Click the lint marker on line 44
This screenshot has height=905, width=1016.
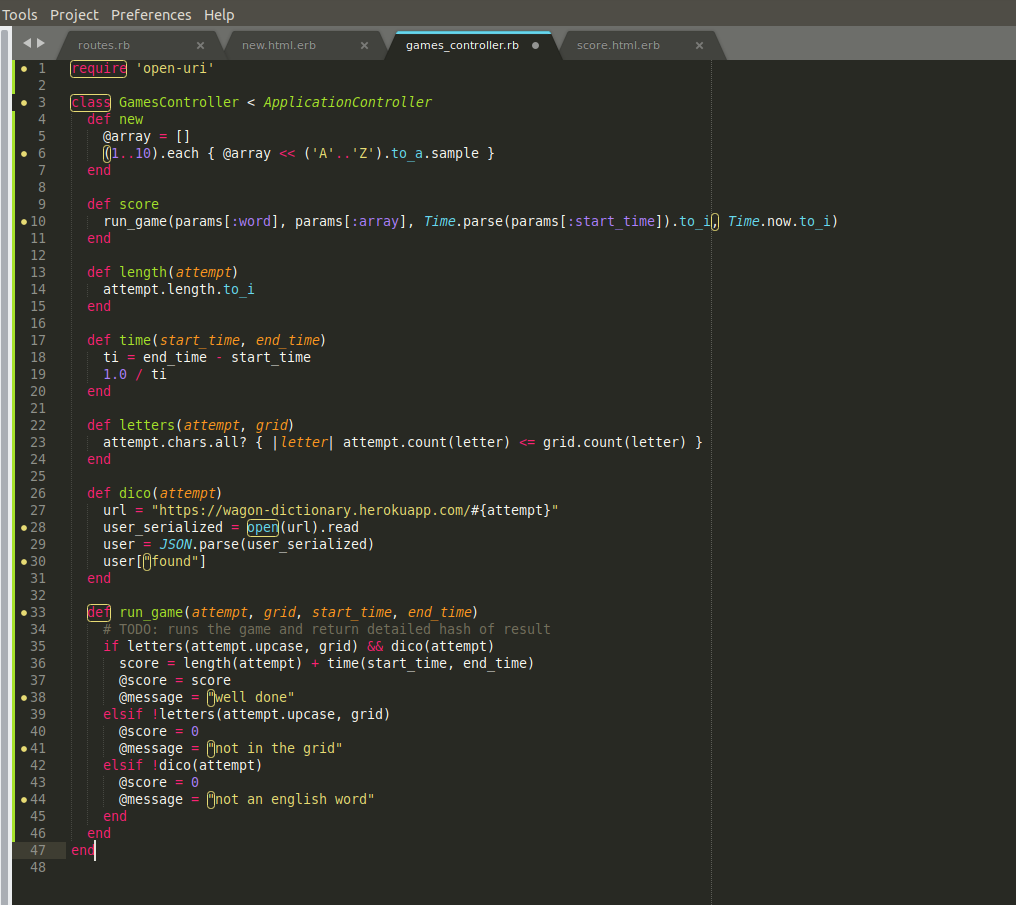pyautogui.click(x=24, y=800)
